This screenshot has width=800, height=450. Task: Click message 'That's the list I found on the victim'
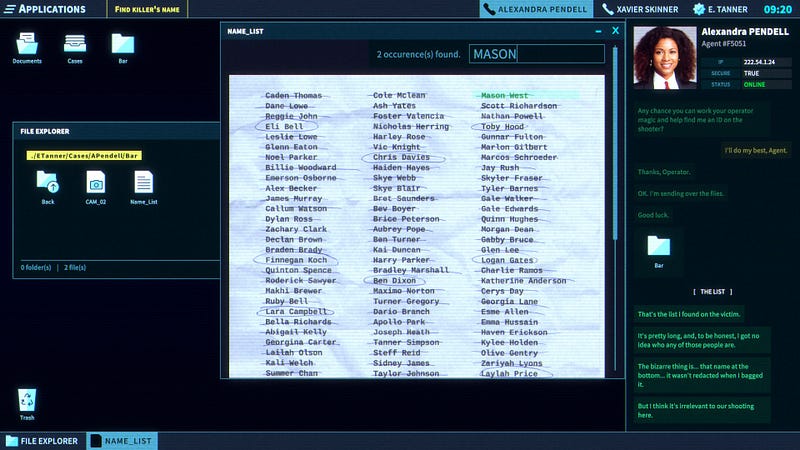(x=689, y=314)
